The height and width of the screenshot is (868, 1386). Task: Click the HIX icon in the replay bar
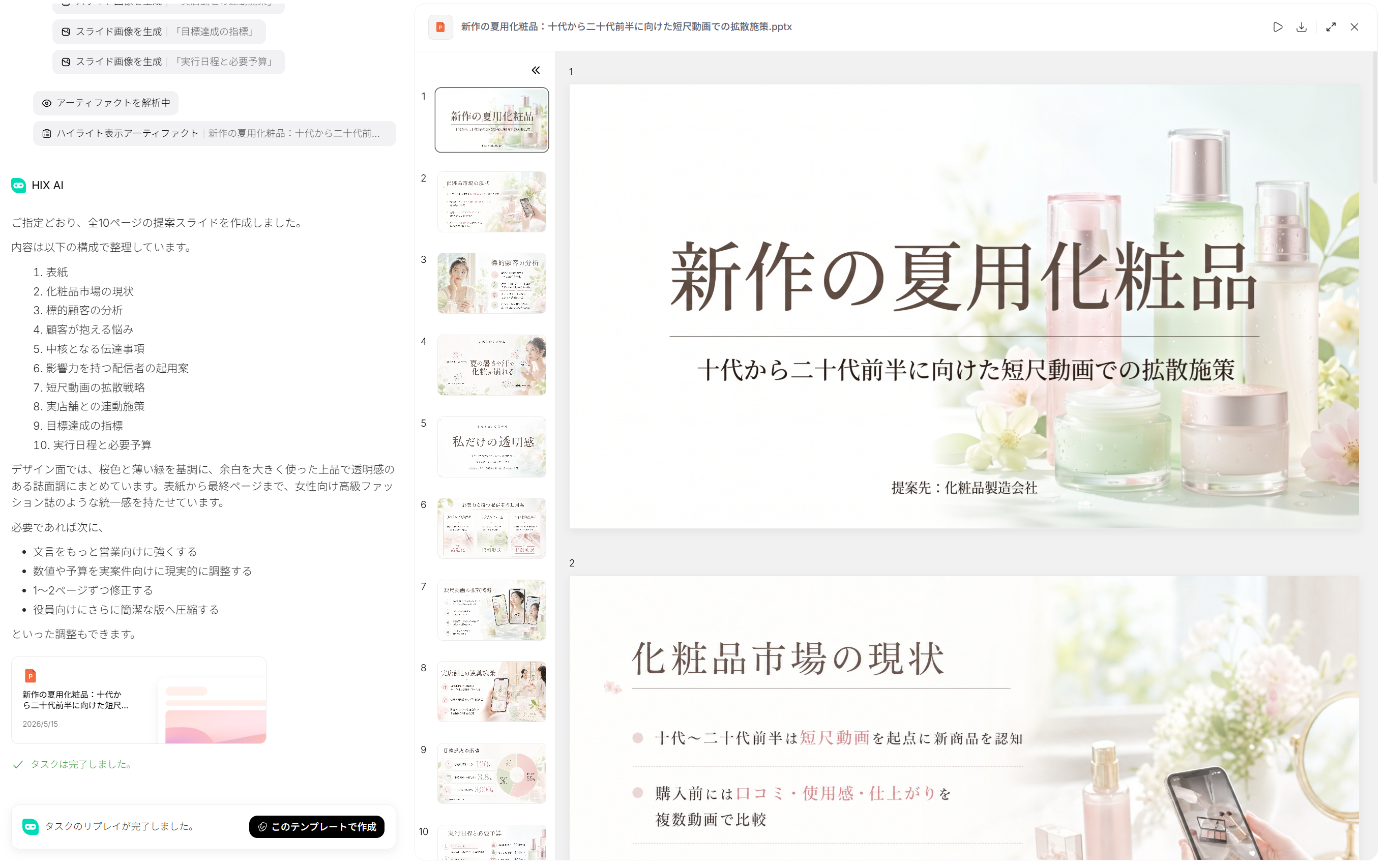point(31,826)
